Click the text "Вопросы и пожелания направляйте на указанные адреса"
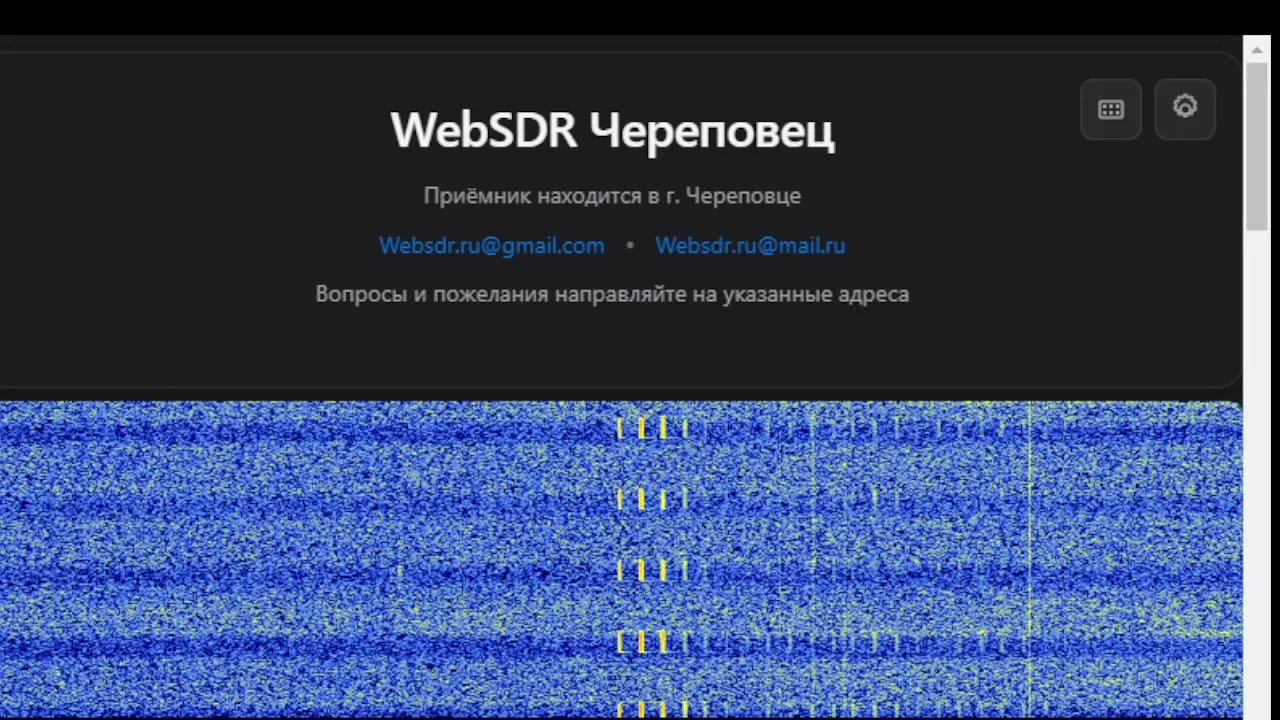Image resolution: width=1280 pixels, height=720 pixels. 612,294
